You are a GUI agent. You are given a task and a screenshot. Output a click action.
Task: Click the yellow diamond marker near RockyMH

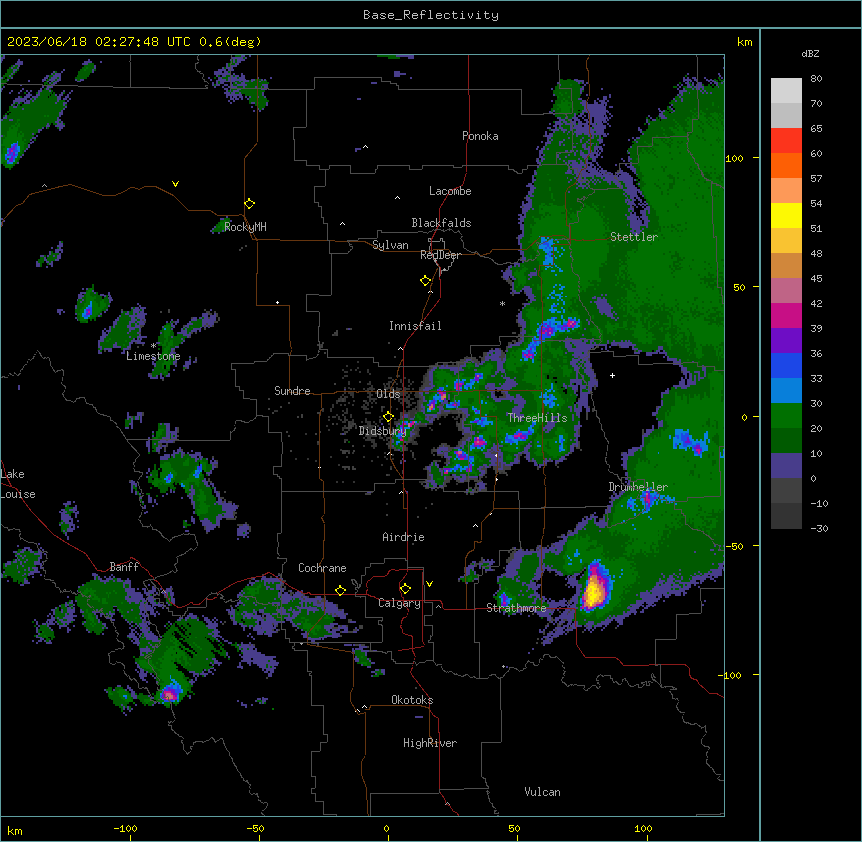coord(250,204)
